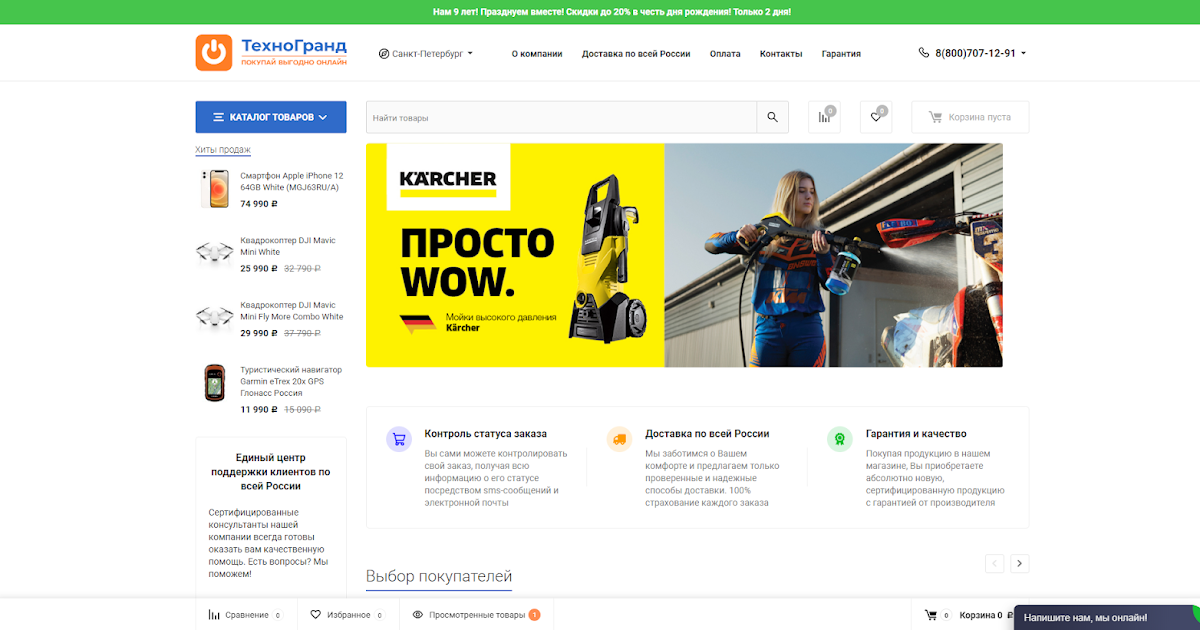Open Туристический навигатор Garmin eTrex link
Viewport: 1200px width, 630px height.
tap(291, 381)
